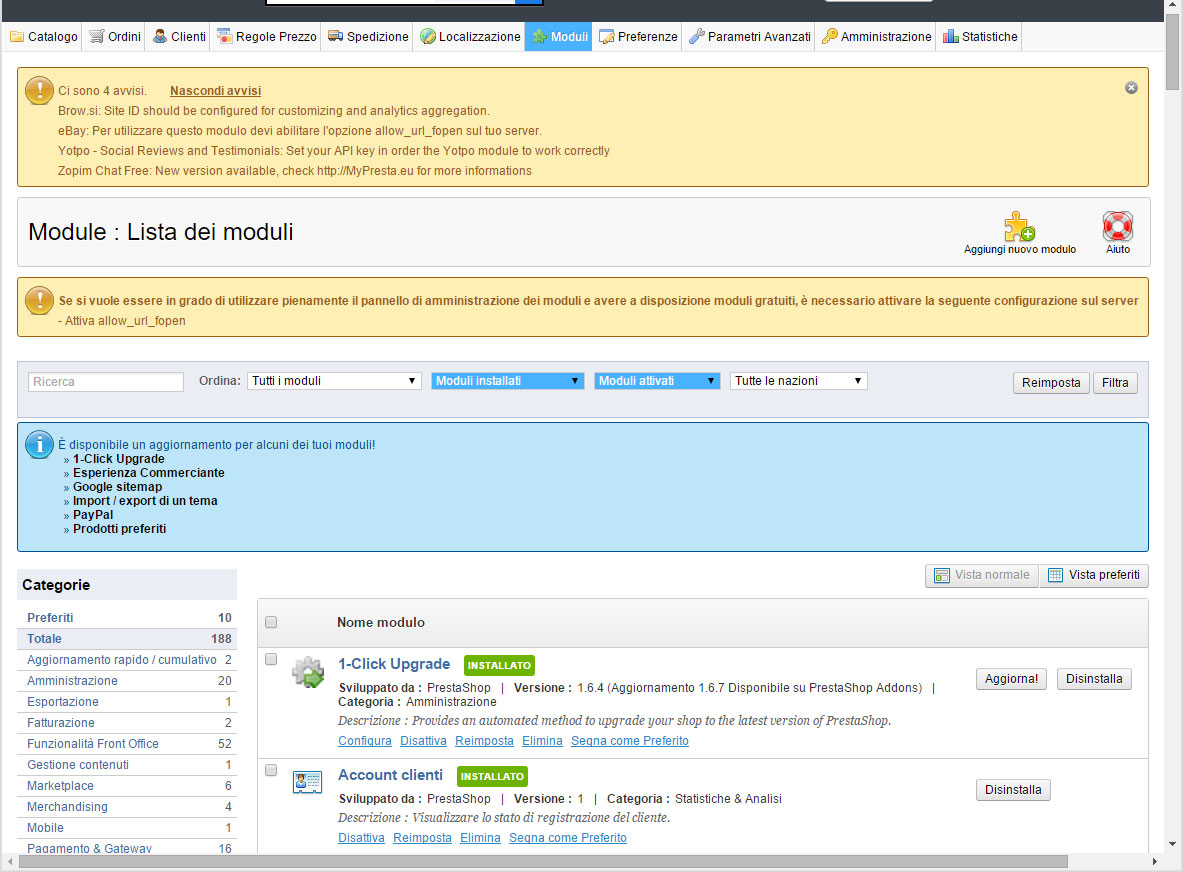
Task: Open the Spedizione menu
Action: click(x=368, y=37)
